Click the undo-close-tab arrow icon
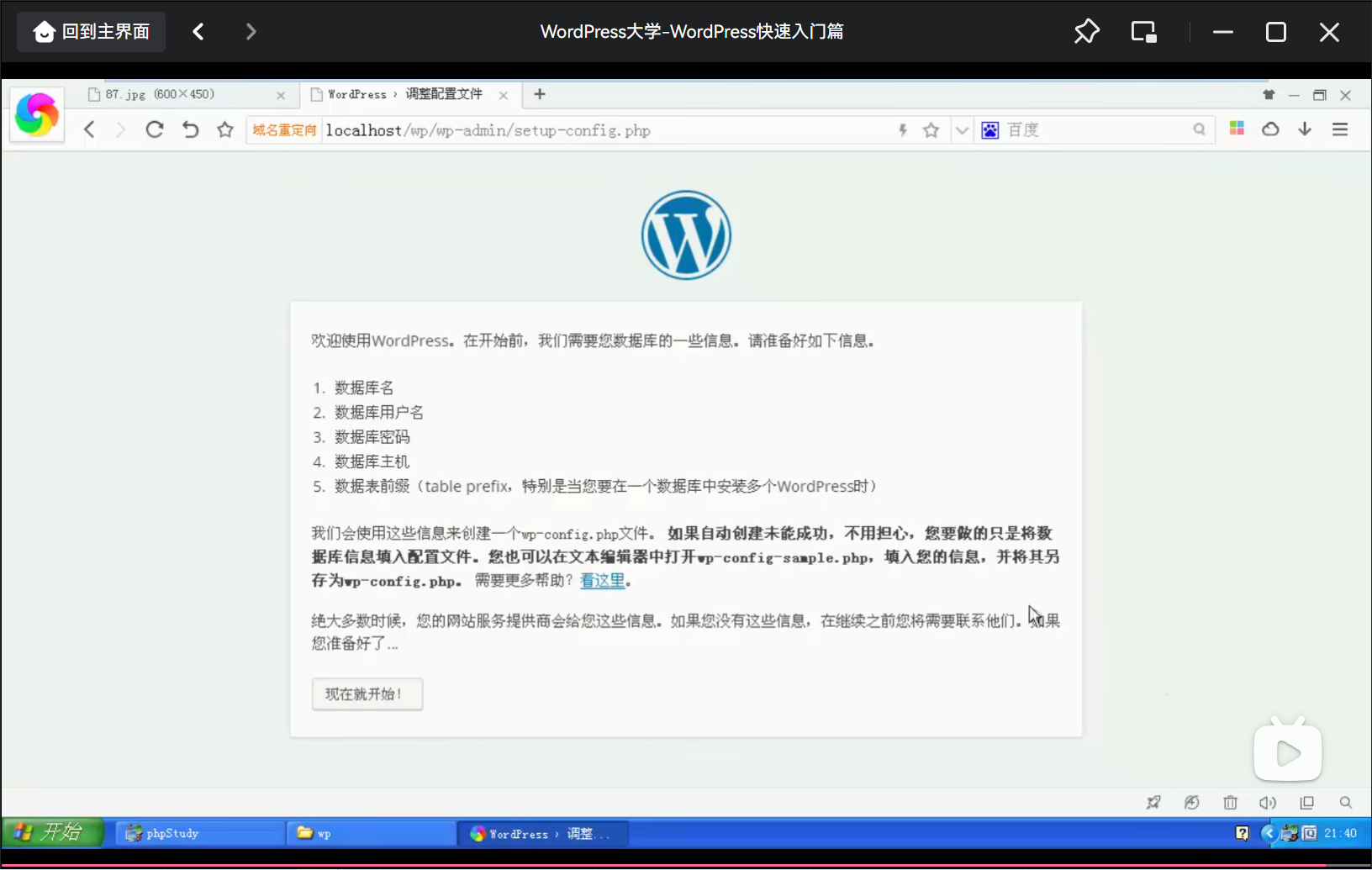The width and height of the screenshot is (1372, 870). (x=191, y=129)
